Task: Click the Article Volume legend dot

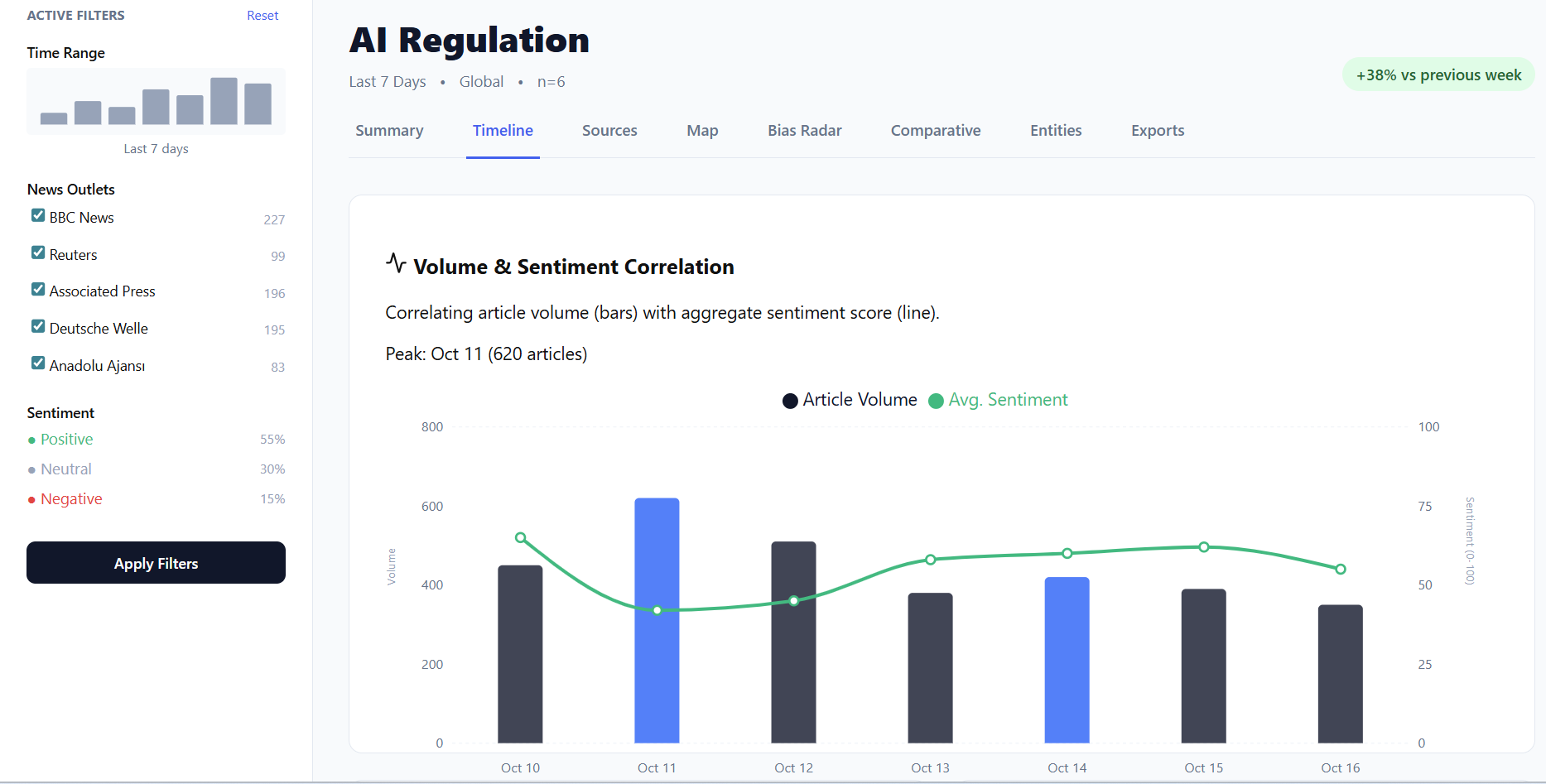Action: coord(790,401)
